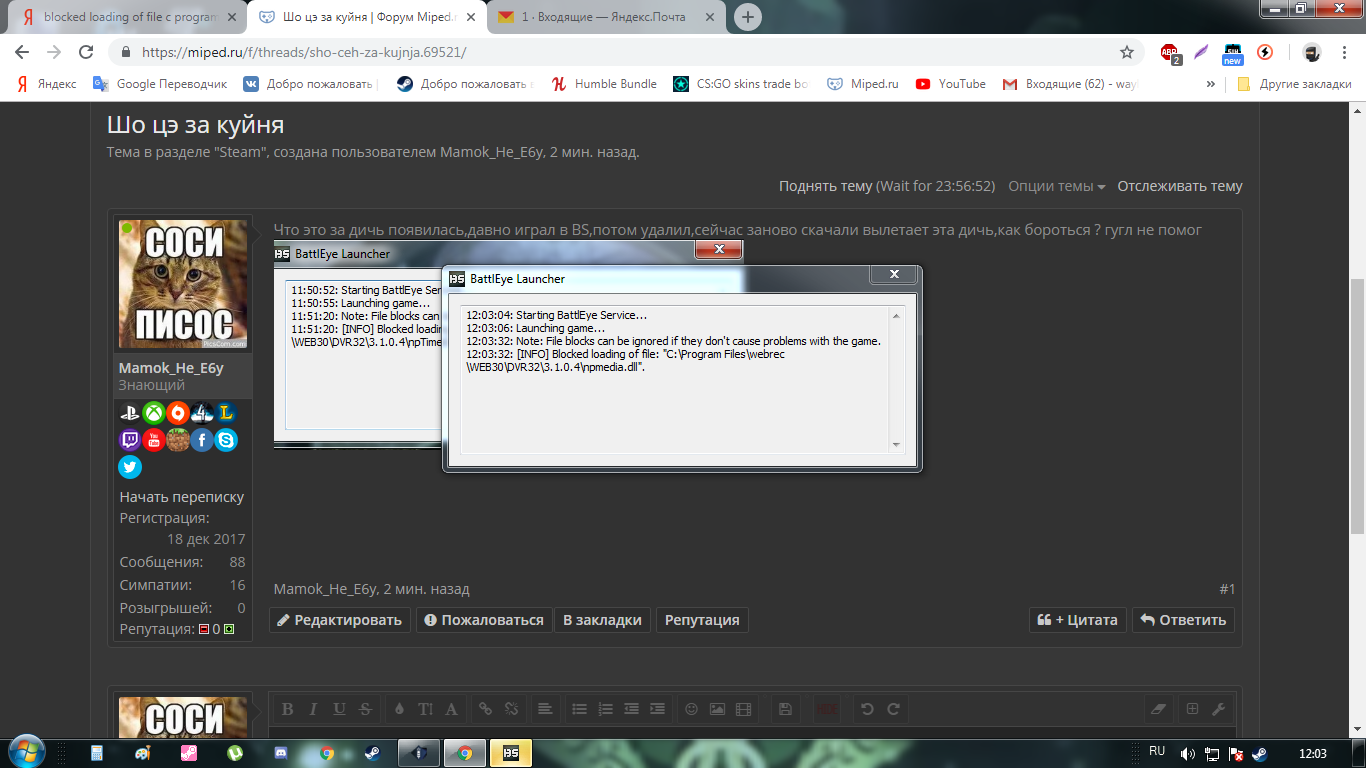1366x768 pixels.
Task: Click the Twitter badge icon in the user profile
Action: coord(130,466)
